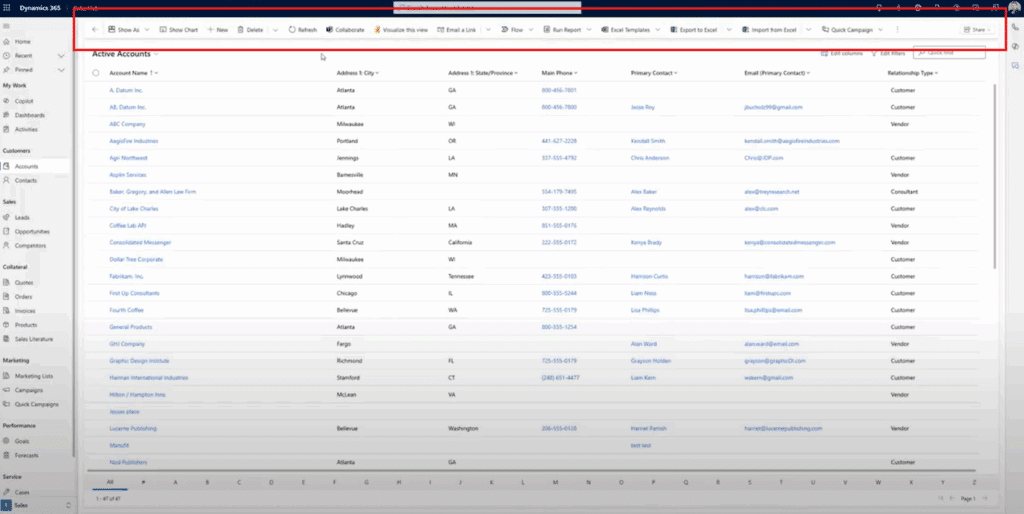Switch area using the Sales selector
Screen dimensions: 1024x514
pos(37,506)
